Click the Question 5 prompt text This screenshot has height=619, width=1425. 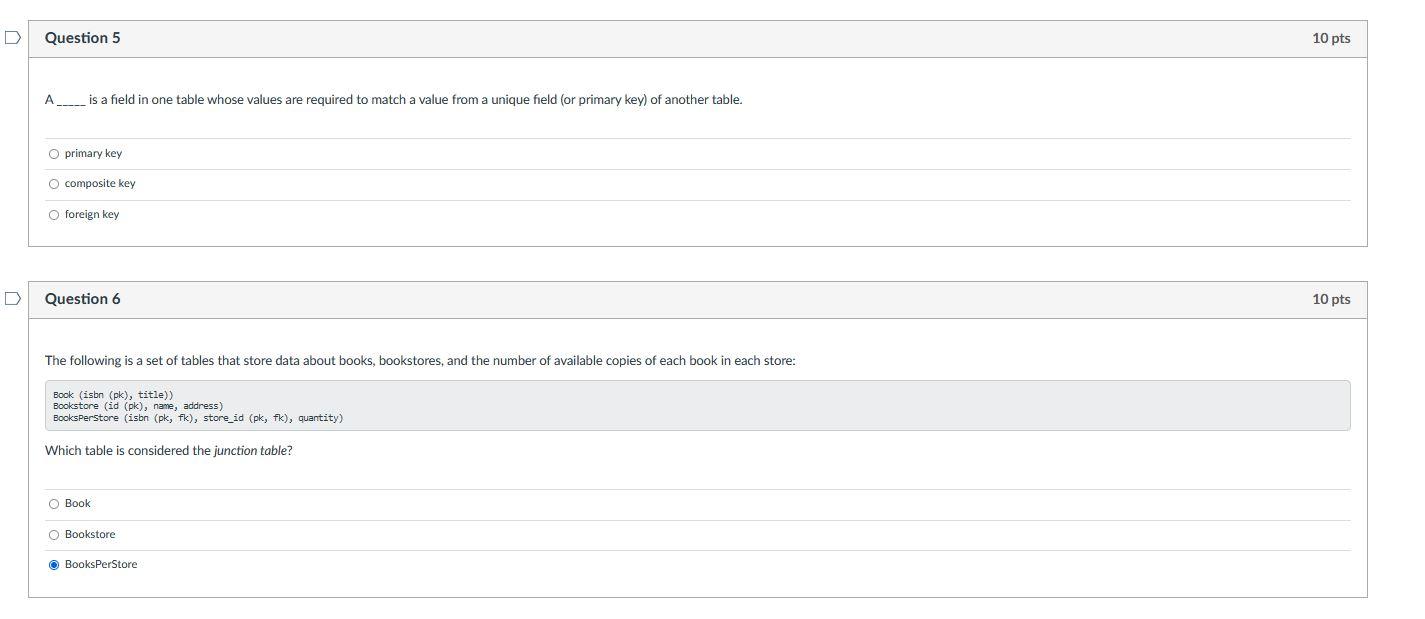[393, 99]
